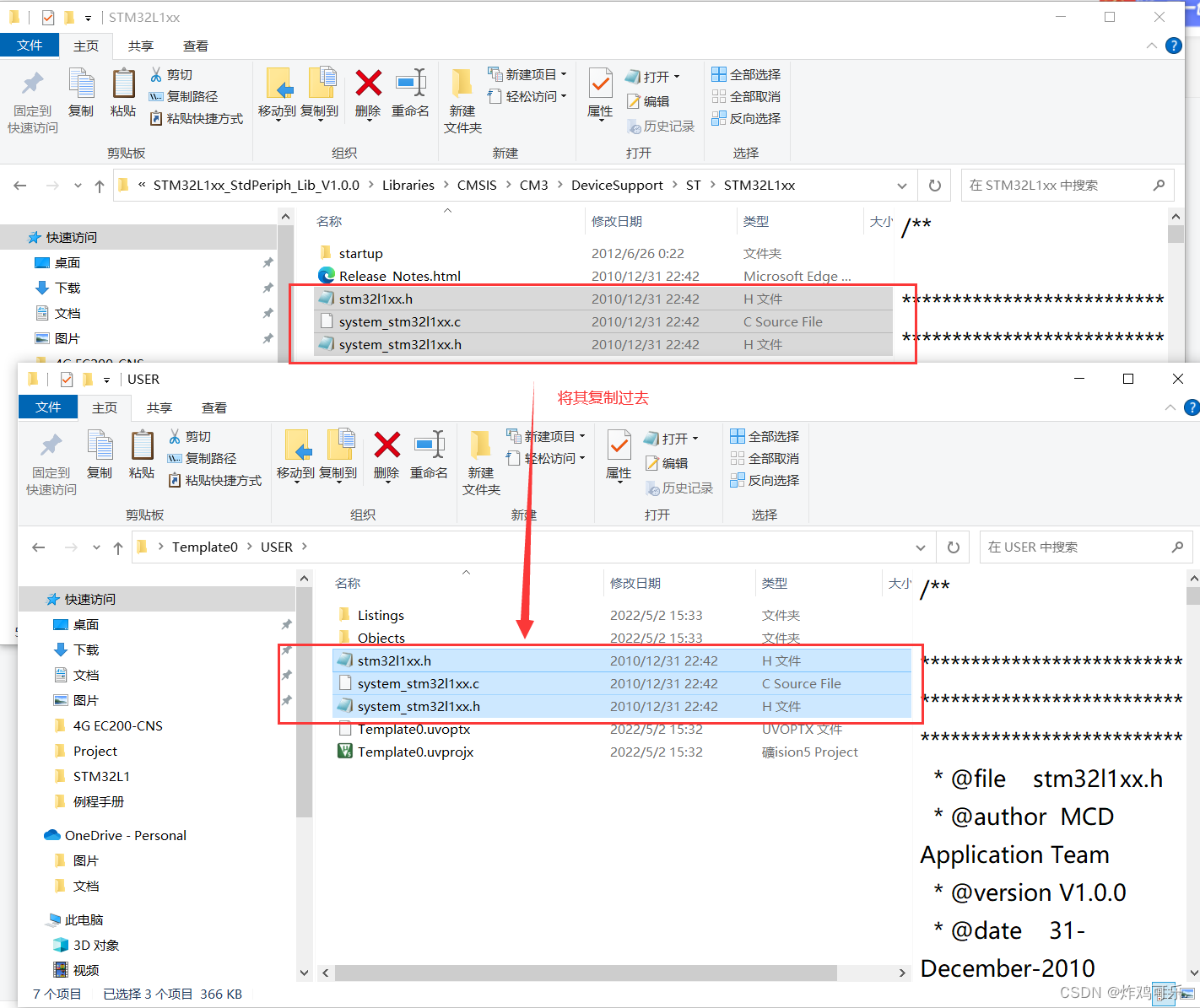Click New folder icon in STM32L1xx window

coord(462,100)
